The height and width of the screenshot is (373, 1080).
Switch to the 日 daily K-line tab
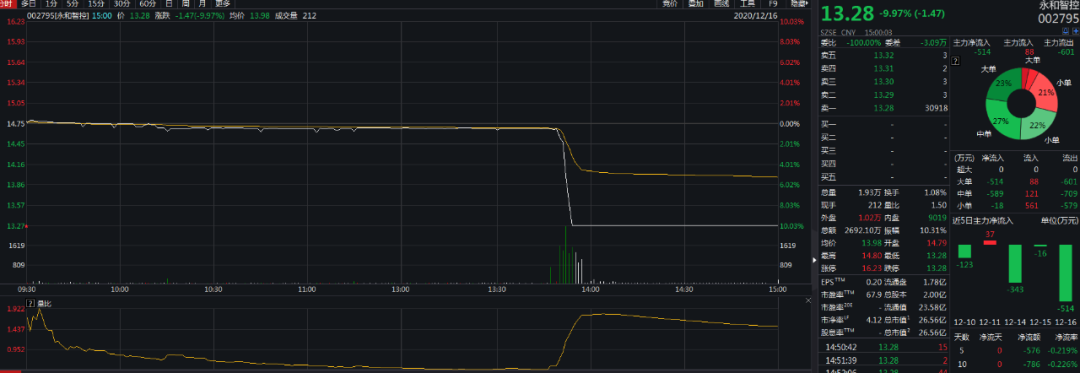pyautogui.click(x=169, y=3)
